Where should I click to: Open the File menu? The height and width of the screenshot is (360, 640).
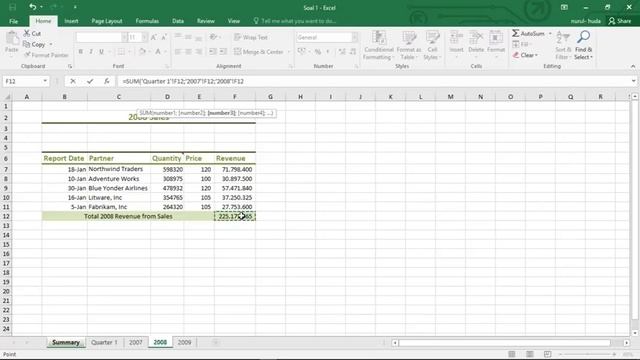click(13, 21)
